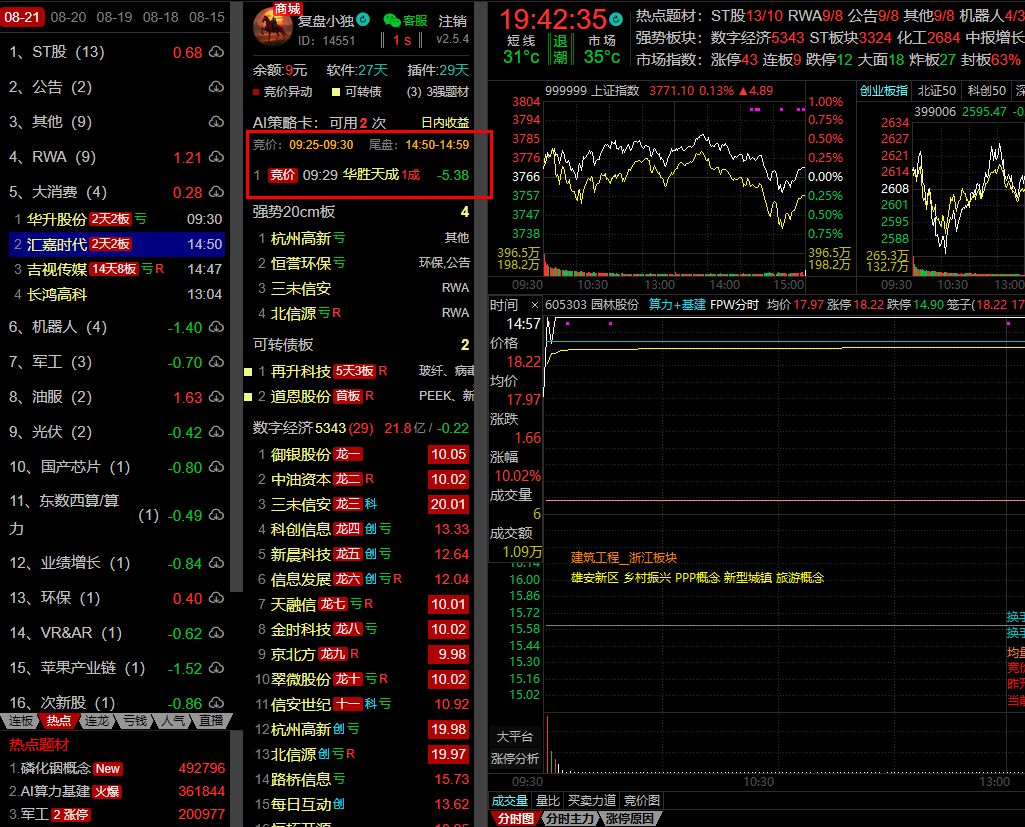Screen dimensions: 1025x827
Task: Switch to the 08-19 date tab
Action: tap(114, 17)
